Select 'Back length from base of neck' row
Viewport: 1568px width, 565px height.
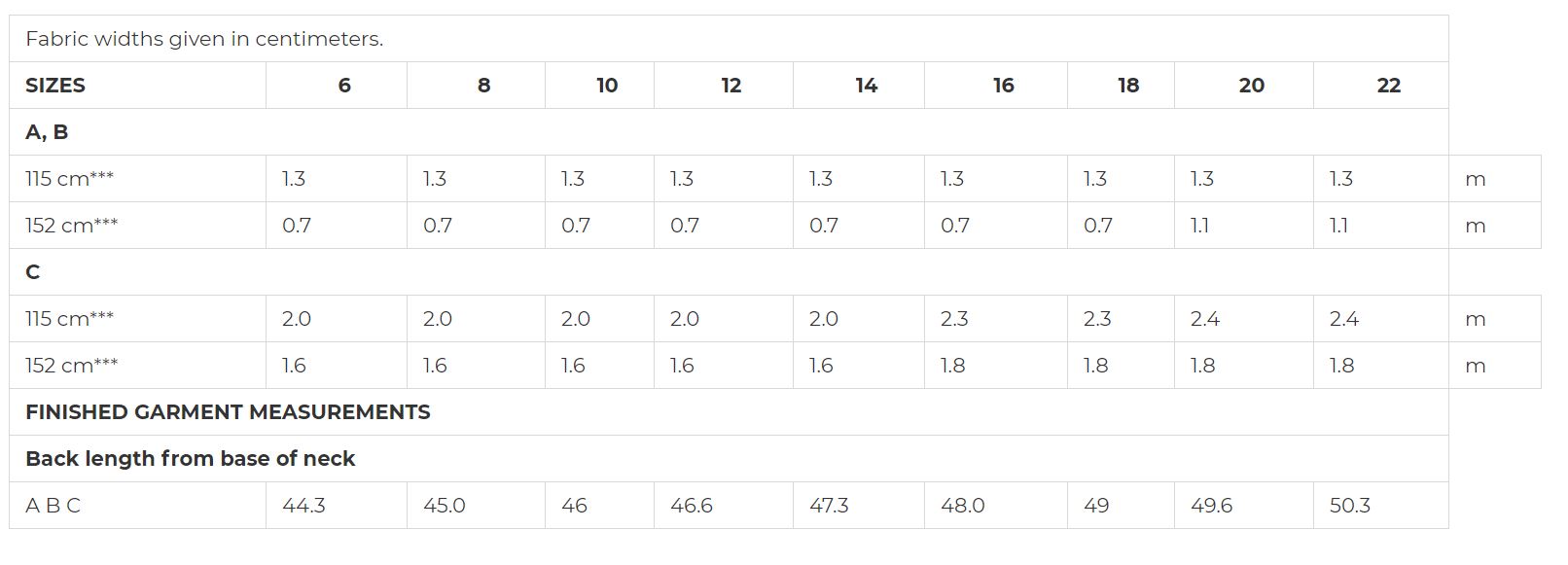tap(729, 459)
